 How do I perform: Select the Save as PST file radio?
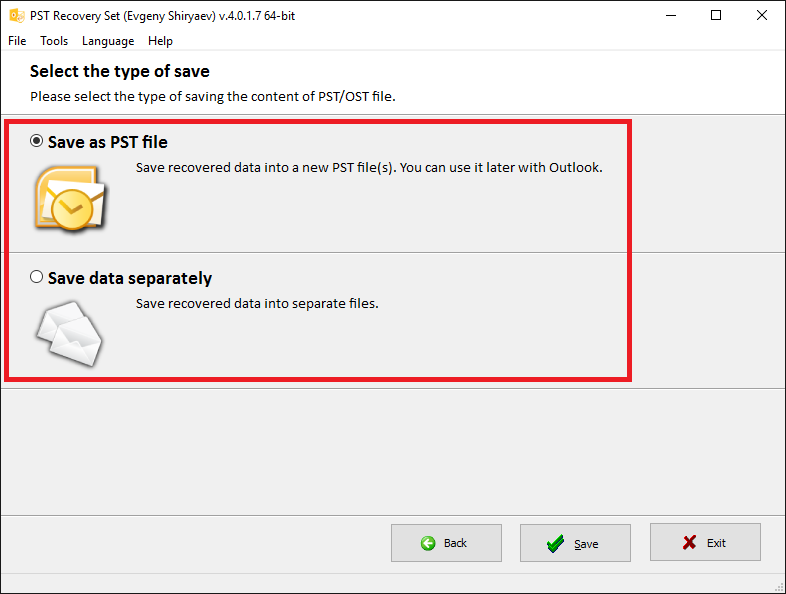pyautogui.click(x=36, y=141)
